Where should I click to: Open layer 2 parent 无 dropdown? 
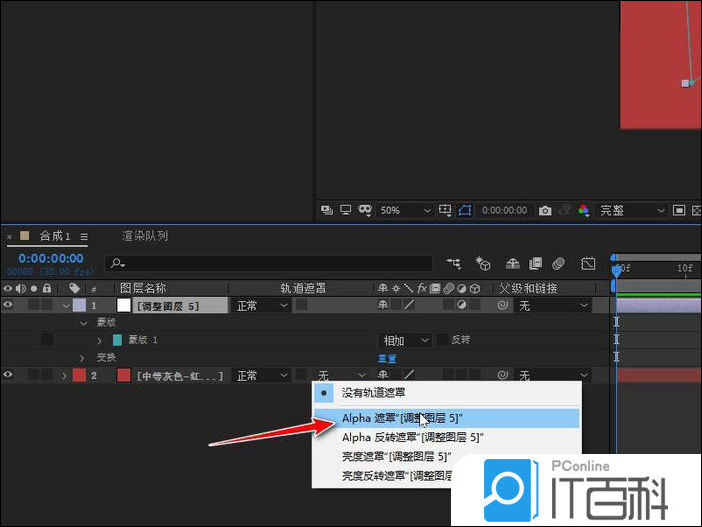[x=553, y=375]
